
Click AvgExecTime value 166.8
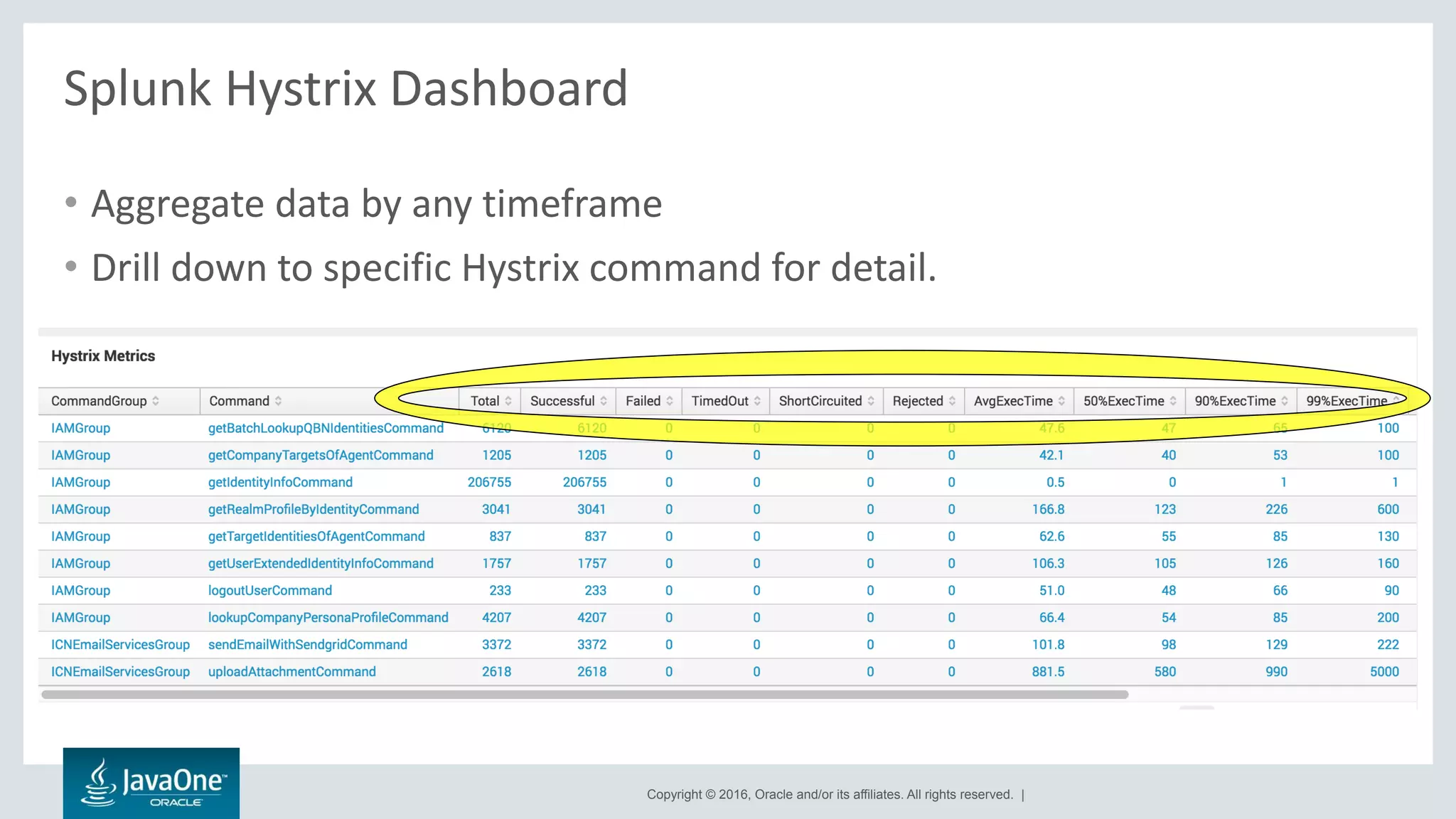1048,509
